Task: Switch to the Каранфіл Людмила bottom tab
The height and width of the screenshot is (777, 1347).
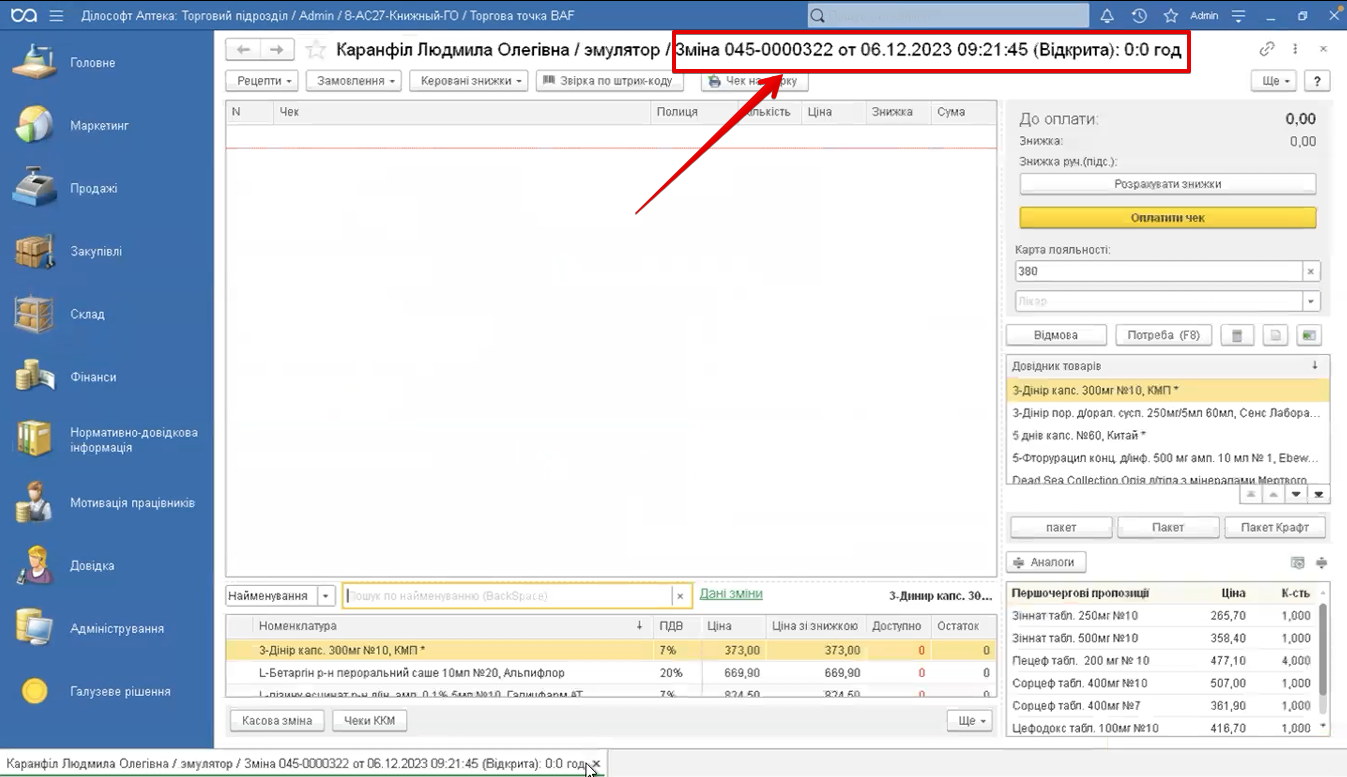Action: pyautogui.click(x=295, y=764)
